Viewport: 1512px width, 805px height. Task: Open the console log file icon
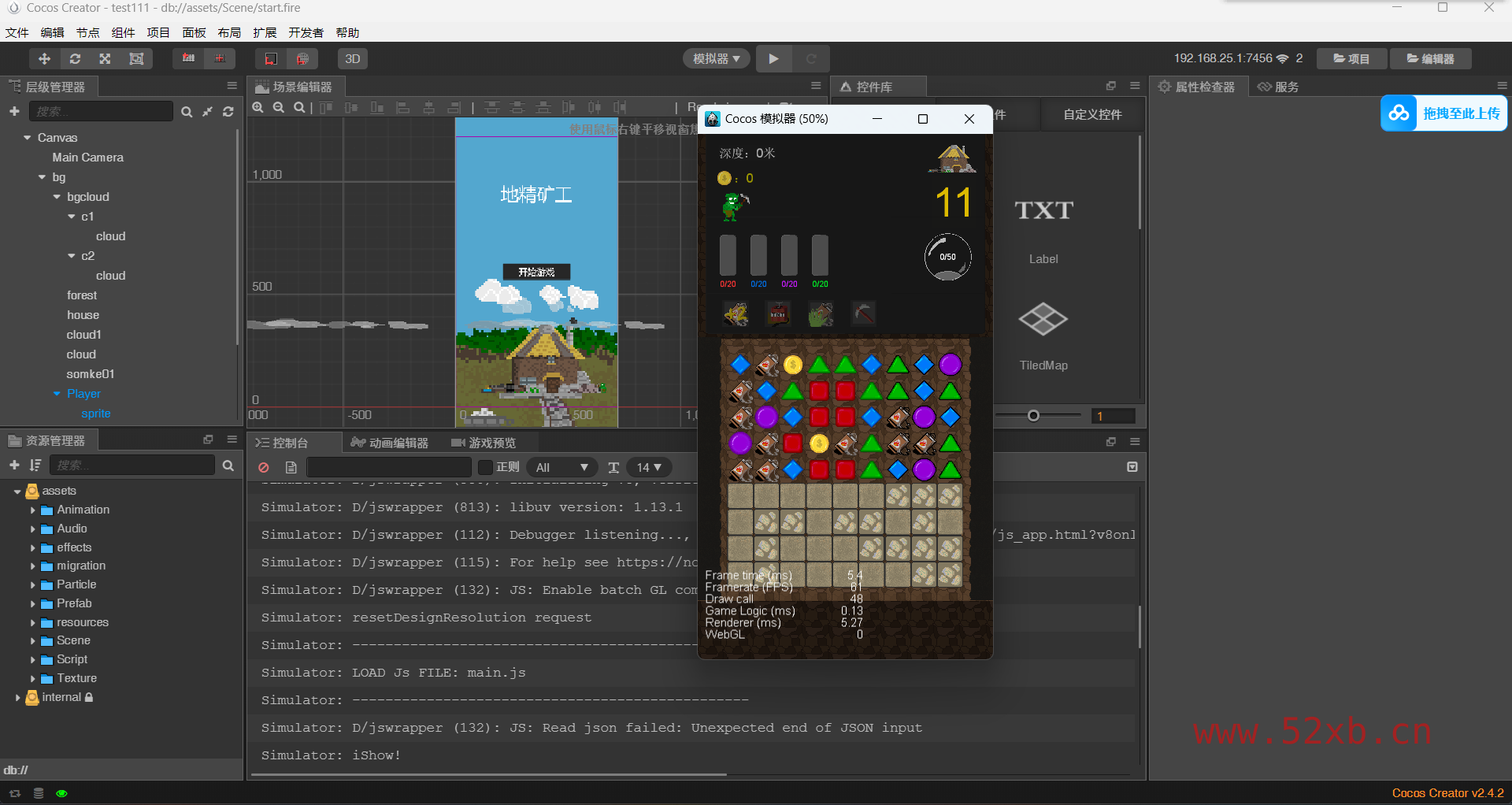[x=291, y=467]
